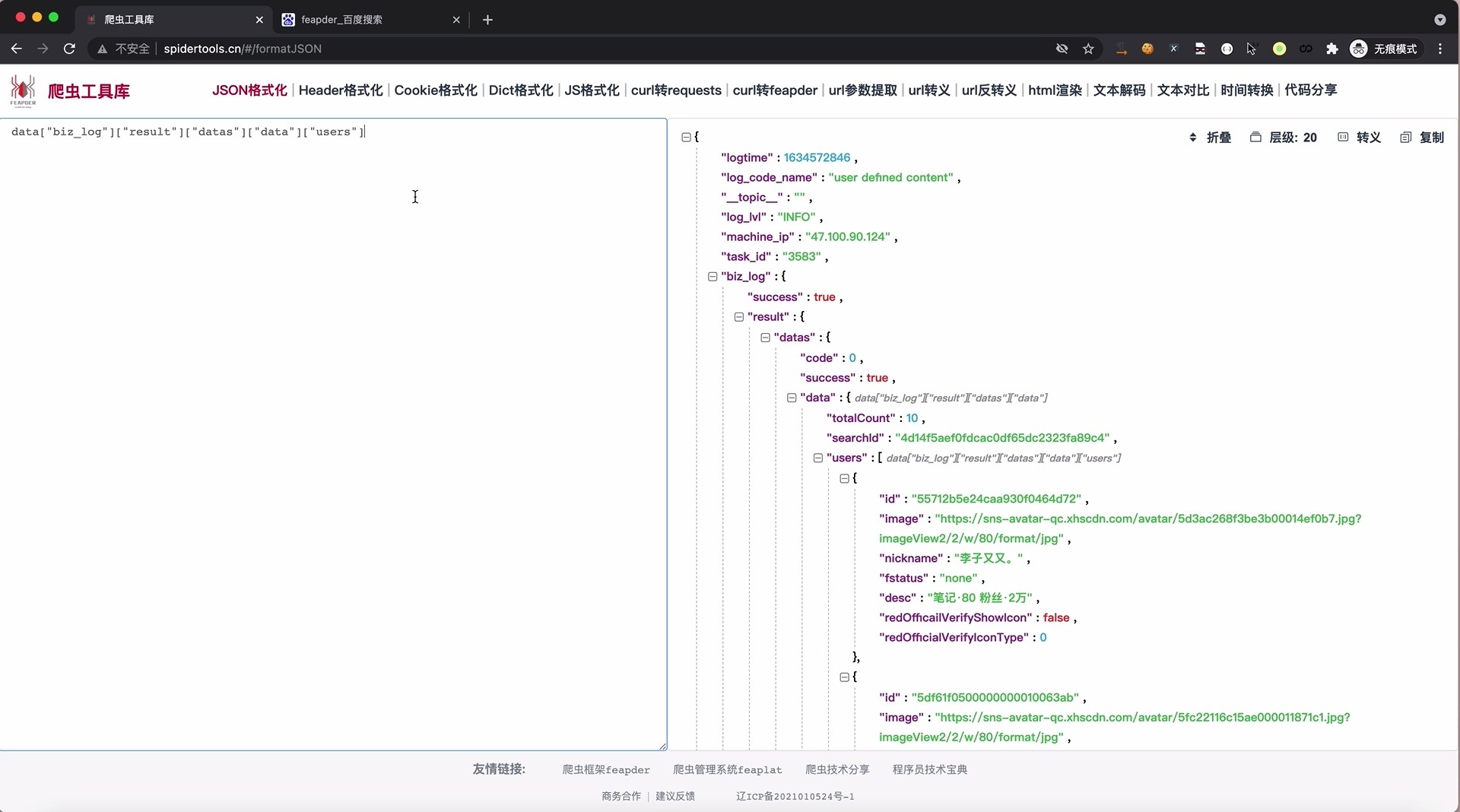The width and height of the screenshot is (1460, 812).
Task: Click the browser back arrow
Action: point(16,49)
